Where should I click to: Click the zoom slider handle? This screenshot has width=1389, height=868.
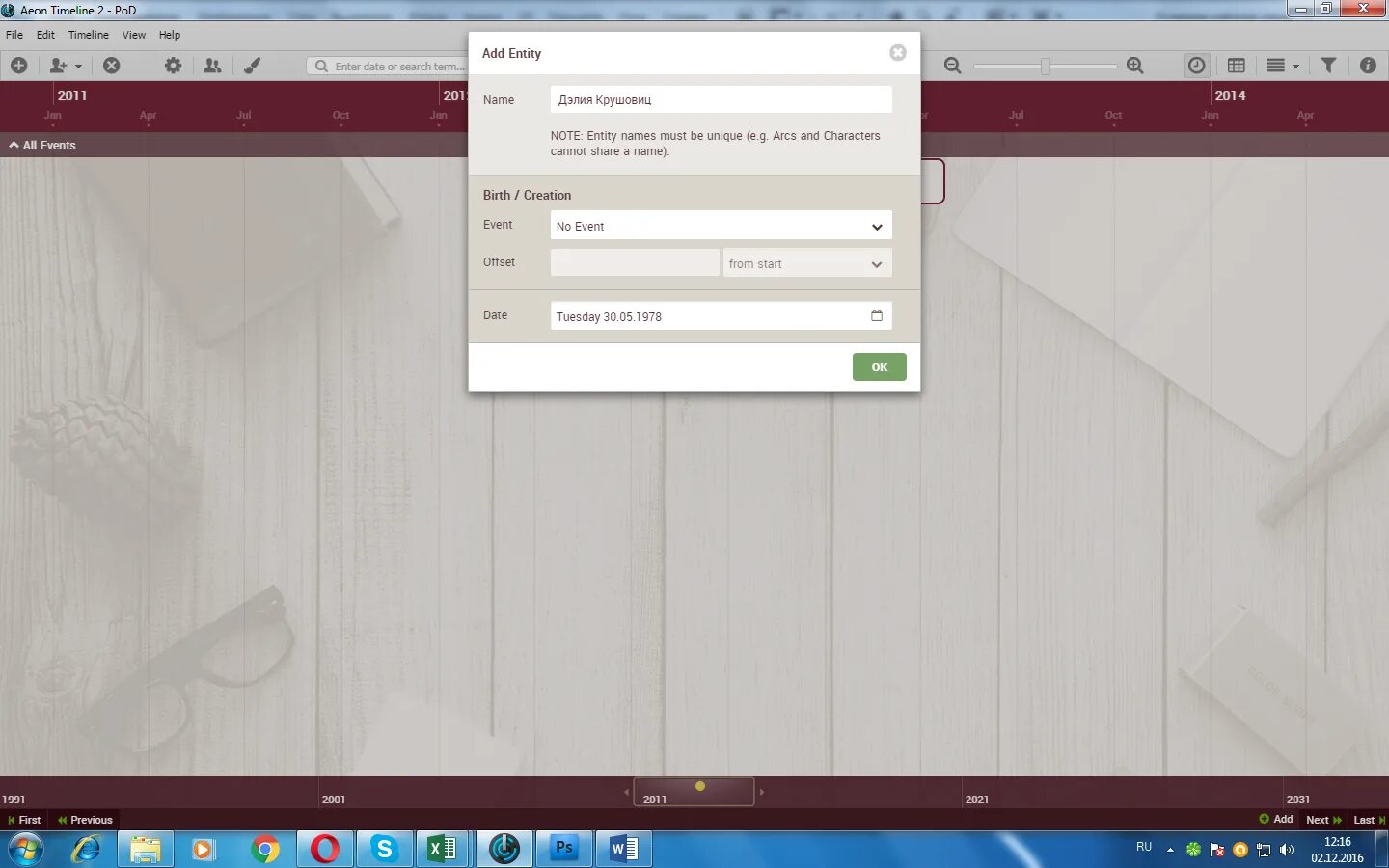1045,66
